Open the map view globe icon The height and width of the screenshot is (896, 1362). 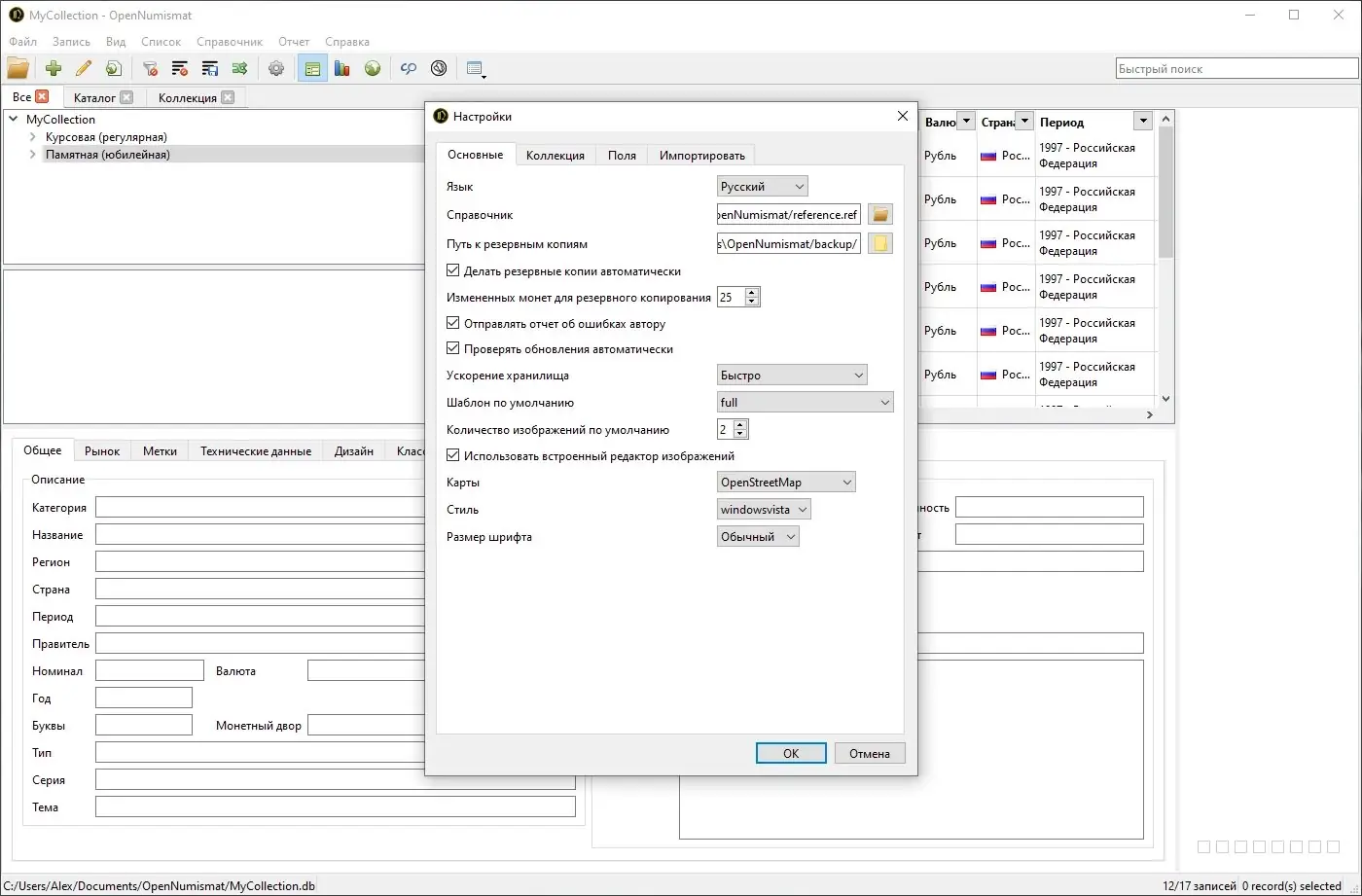pos(373,68)
